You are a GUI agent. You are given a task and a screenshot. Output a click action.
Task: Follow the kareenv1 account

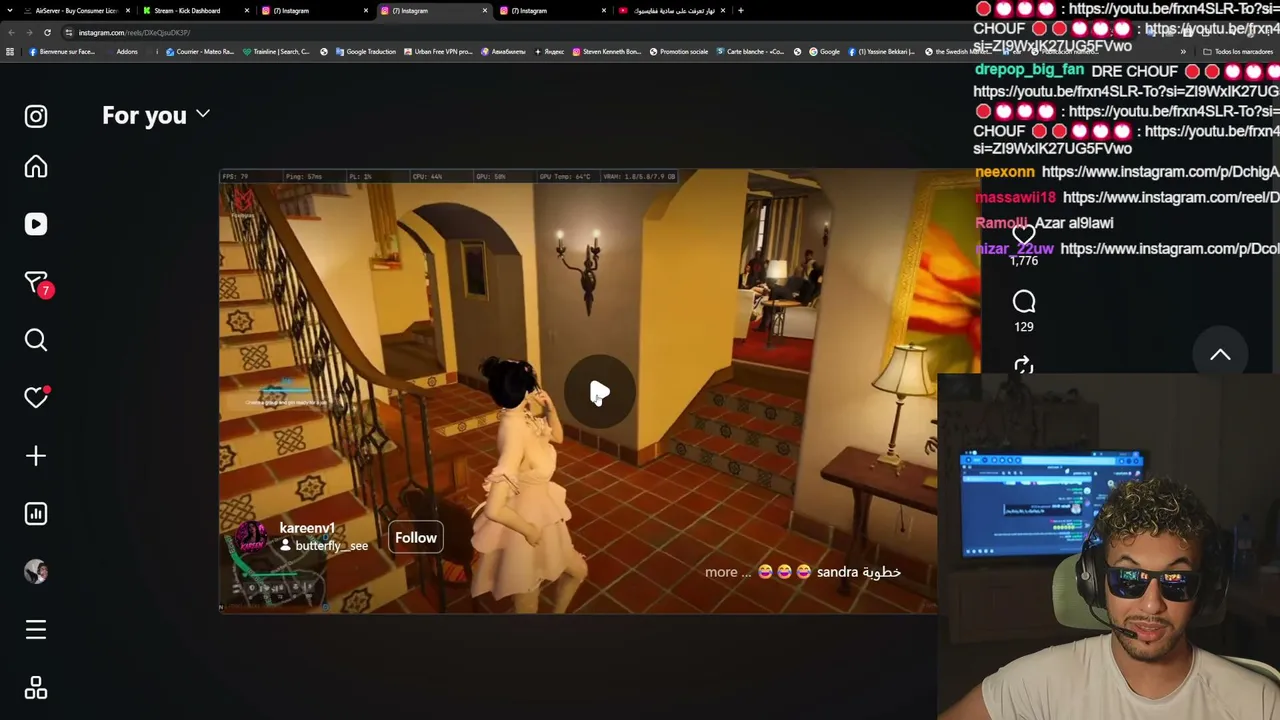pos(416,538)
